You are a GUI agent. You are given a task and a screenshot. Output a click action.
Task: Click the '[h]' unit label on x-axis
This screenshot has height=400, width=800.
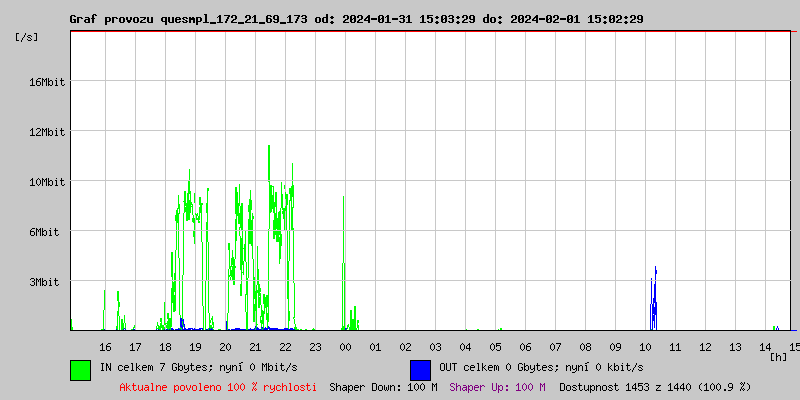click(778, 356)
